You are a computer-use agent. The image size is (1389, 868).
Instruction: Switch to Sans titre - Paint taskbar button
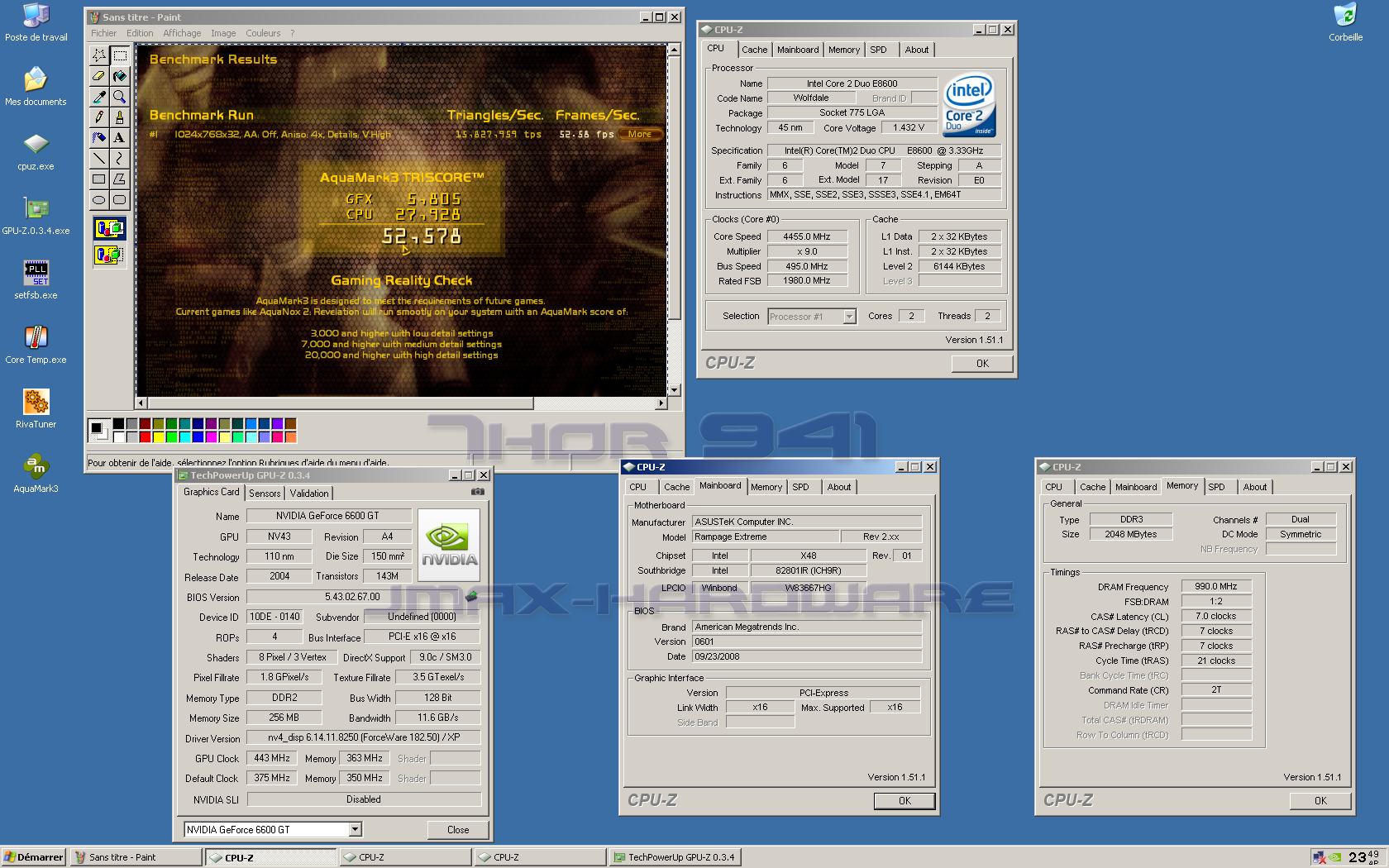[136, 857]
